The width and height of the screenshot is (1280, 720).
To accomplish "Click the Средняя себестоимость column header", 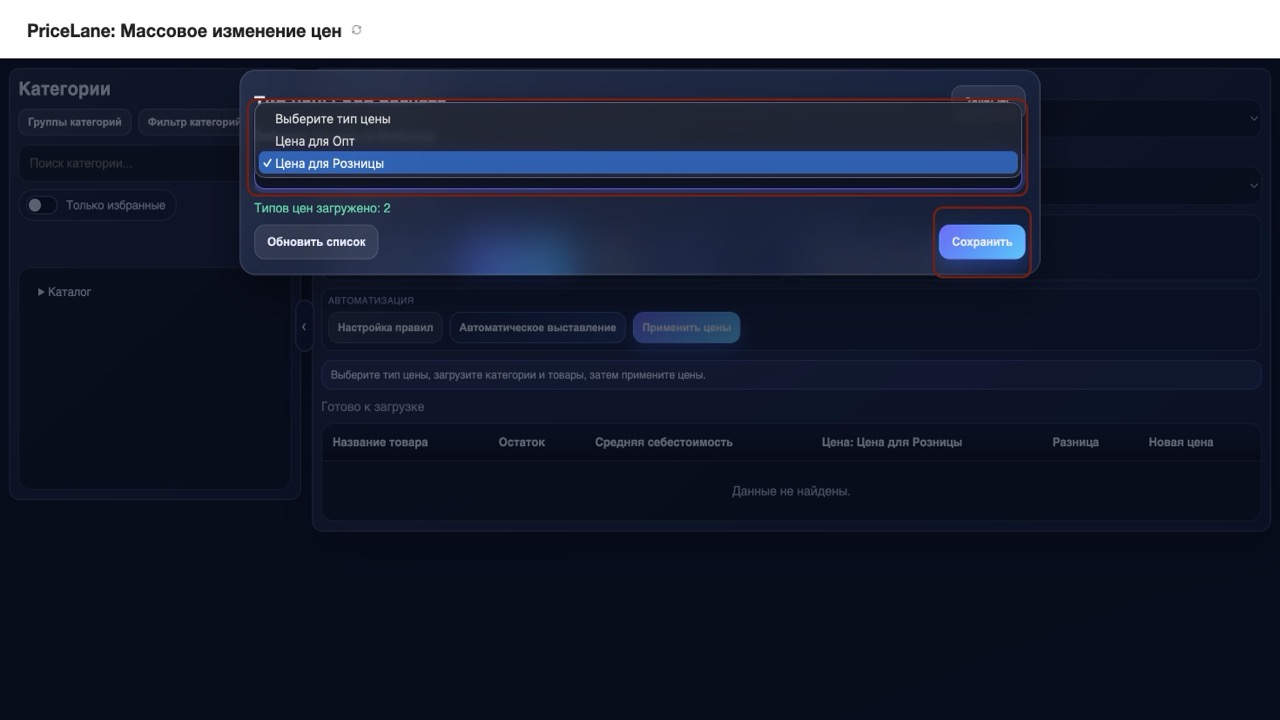I will (663, 442).
